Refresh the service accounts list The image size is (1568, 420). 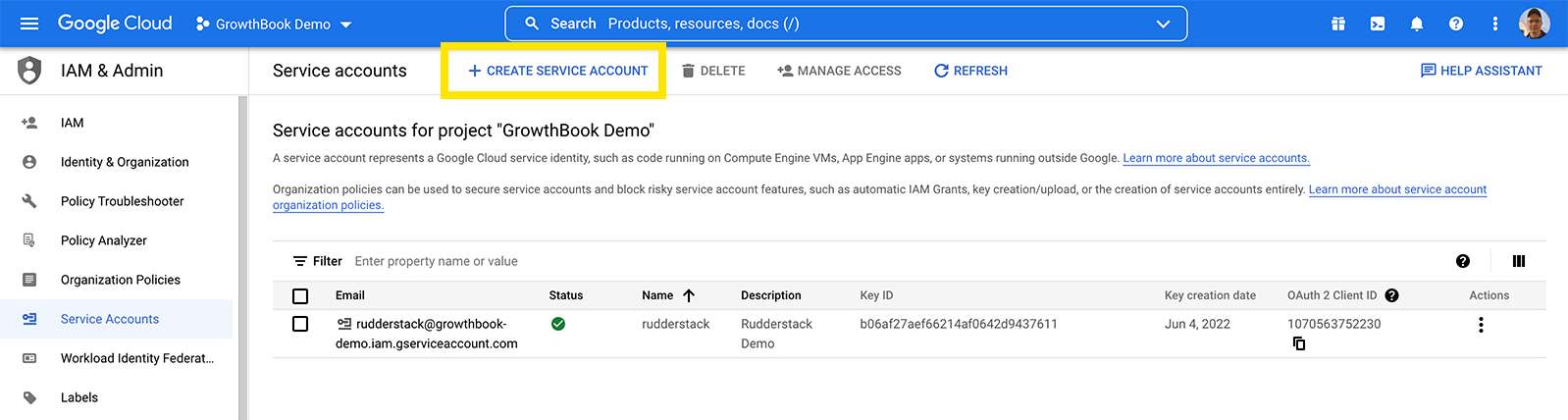(970, 71)
